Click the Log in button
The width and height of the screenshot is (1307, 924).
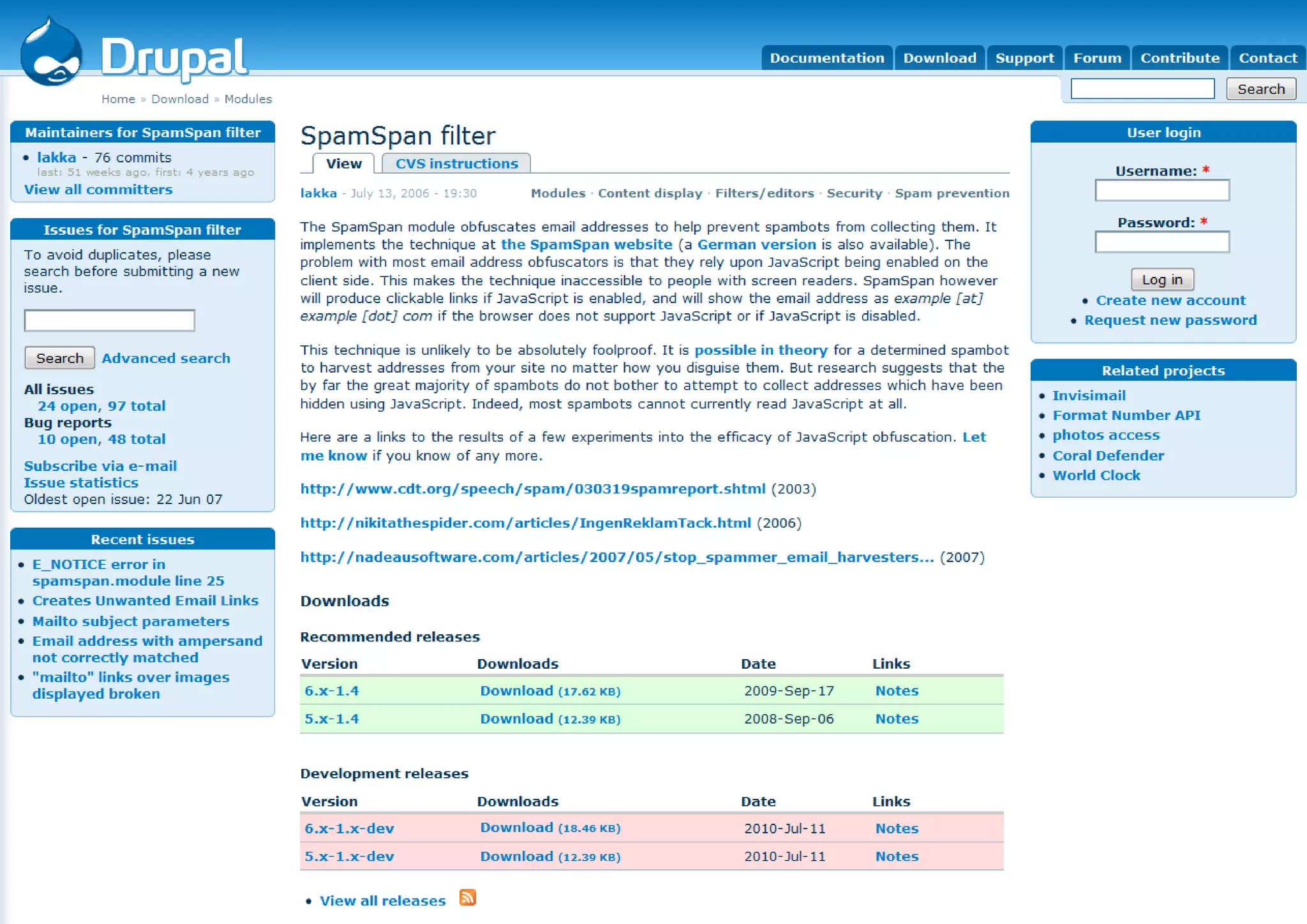[1161, 279]
